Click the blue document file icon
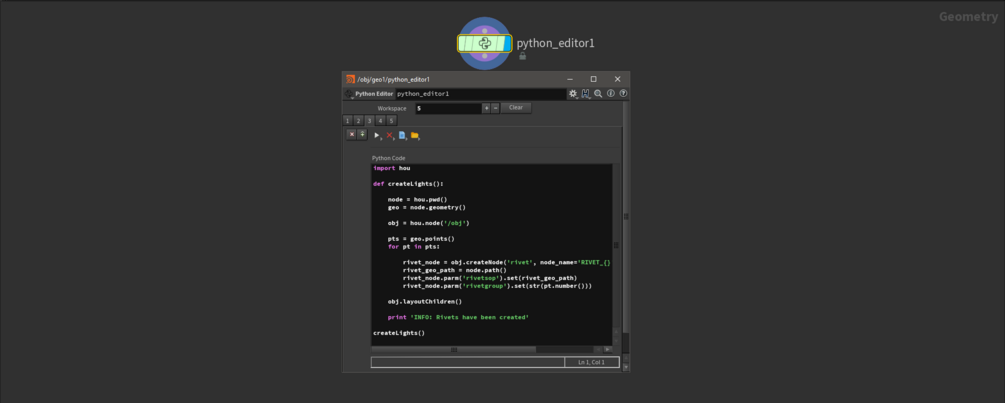The width and height of the screenshot is (1005, 403). [403, 136]
